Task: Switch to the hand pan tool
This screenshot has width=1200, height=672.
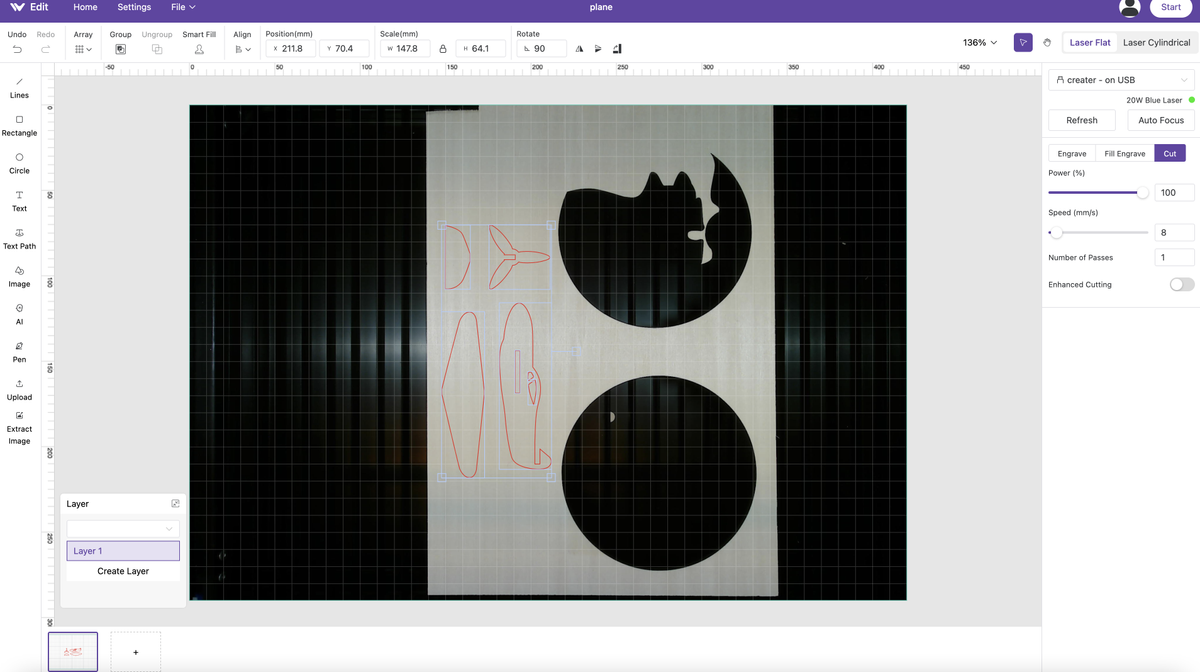Action: click(1047, 43)
